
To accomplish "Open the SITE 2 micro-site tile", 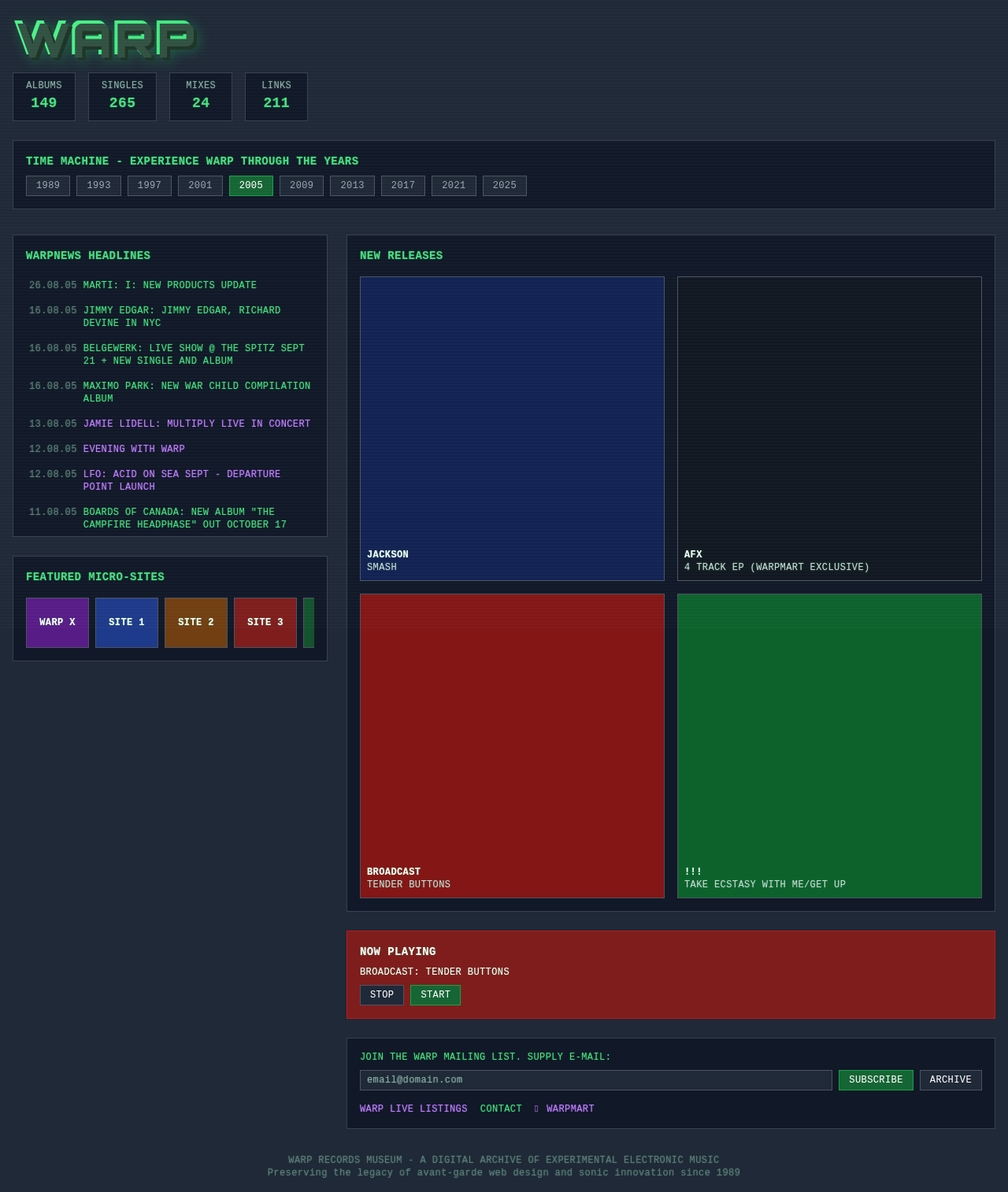I will (x=195, y=622).
